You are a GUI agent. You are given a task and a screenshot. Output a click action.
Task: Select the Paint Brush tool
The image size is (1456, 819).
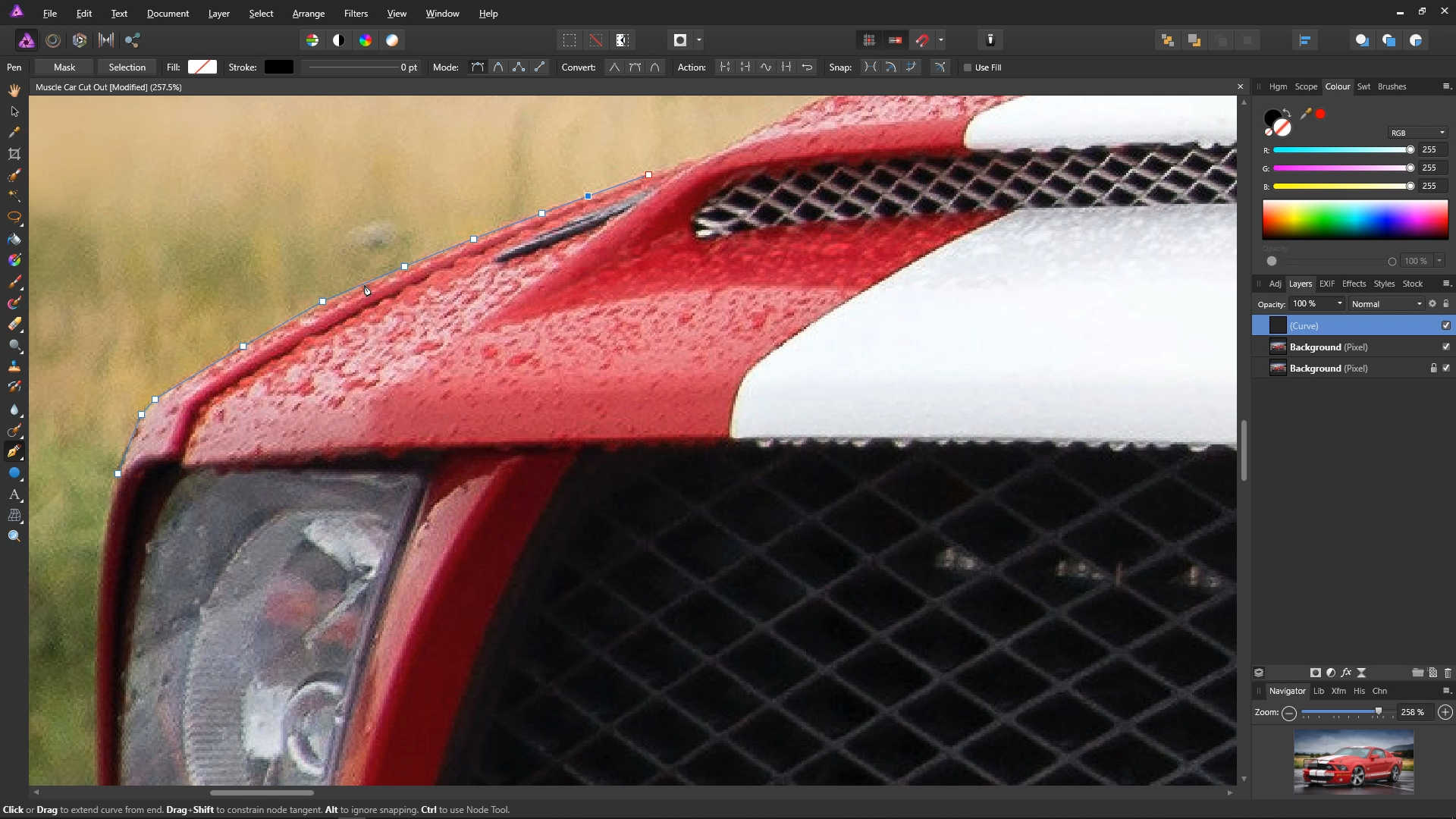(14, 282)
